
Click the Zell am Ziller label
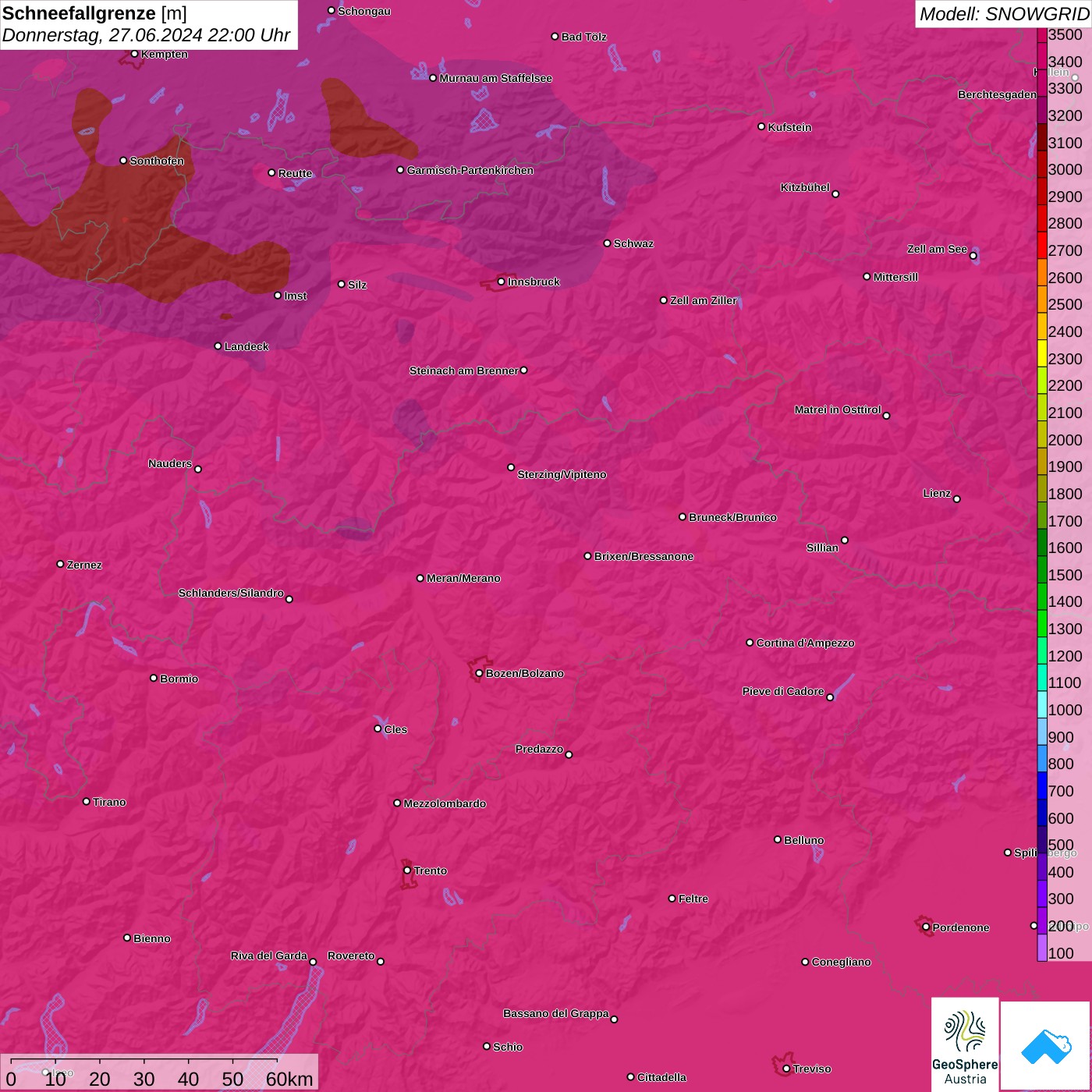pyautogui.click(x=703, y=300)
